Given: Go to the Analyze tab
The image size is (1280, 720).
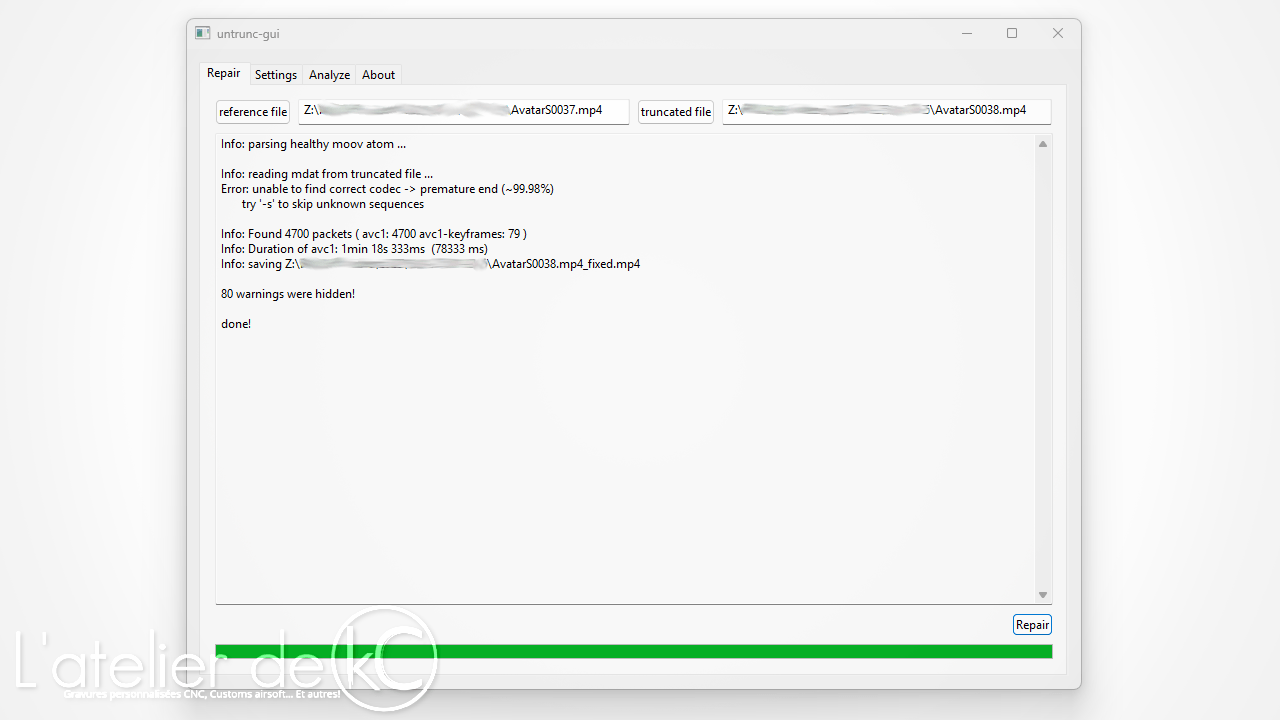Looking at the screenshot, I should pos(329,75).
